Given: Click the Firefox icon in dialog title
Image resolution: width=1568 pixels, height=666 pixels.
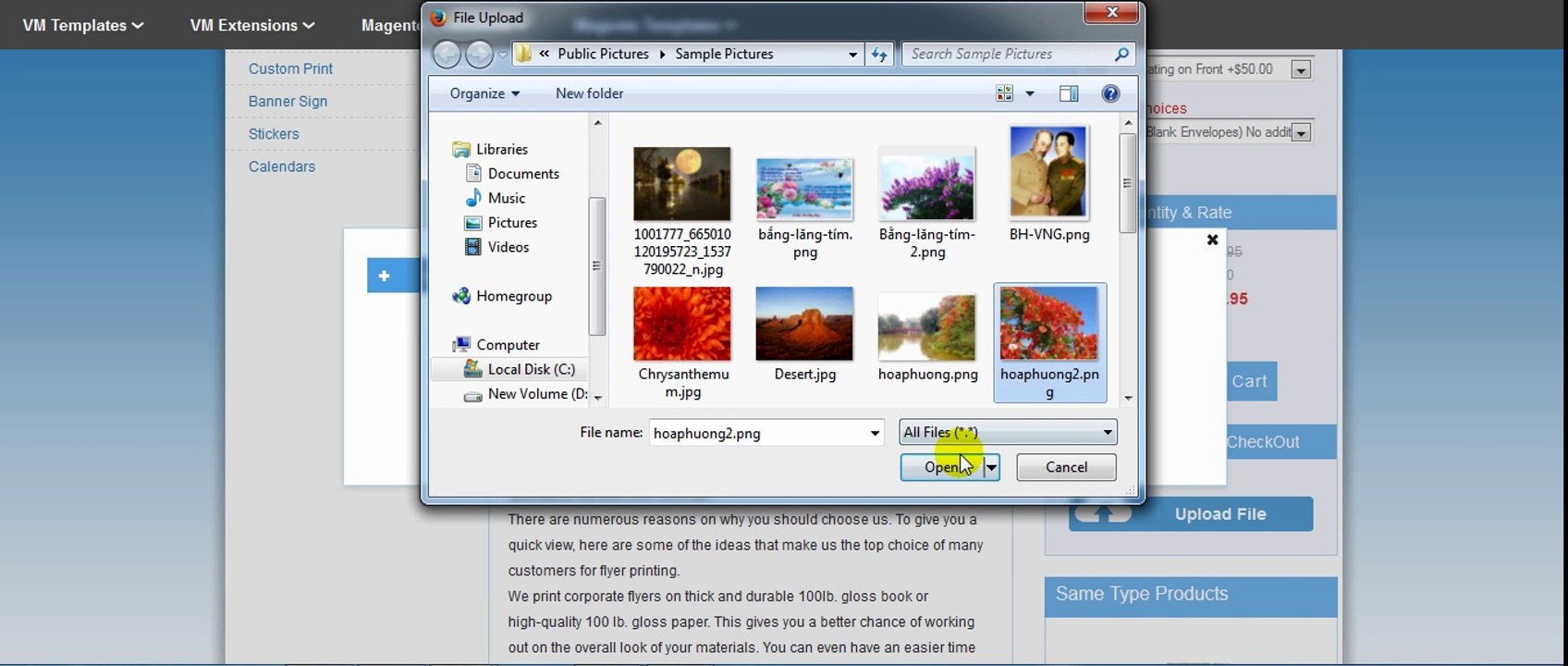Looking at the screenshot, I should tap(438, 18).
